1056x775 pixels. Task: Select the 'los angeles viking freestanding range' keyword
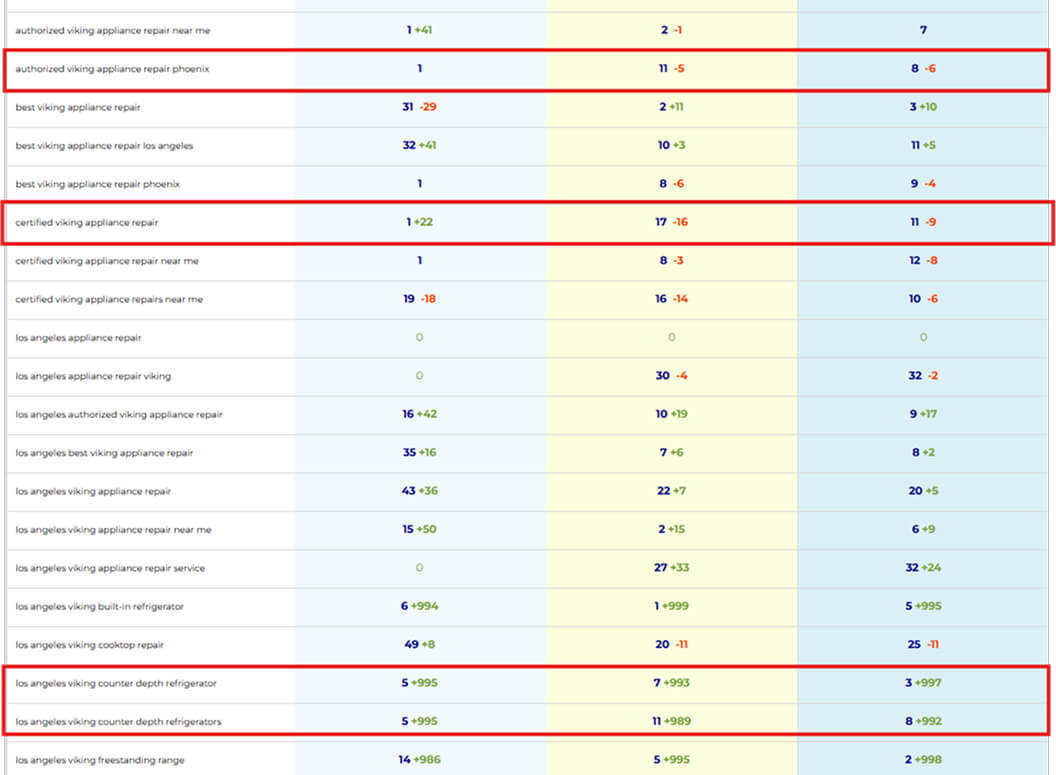100,760
